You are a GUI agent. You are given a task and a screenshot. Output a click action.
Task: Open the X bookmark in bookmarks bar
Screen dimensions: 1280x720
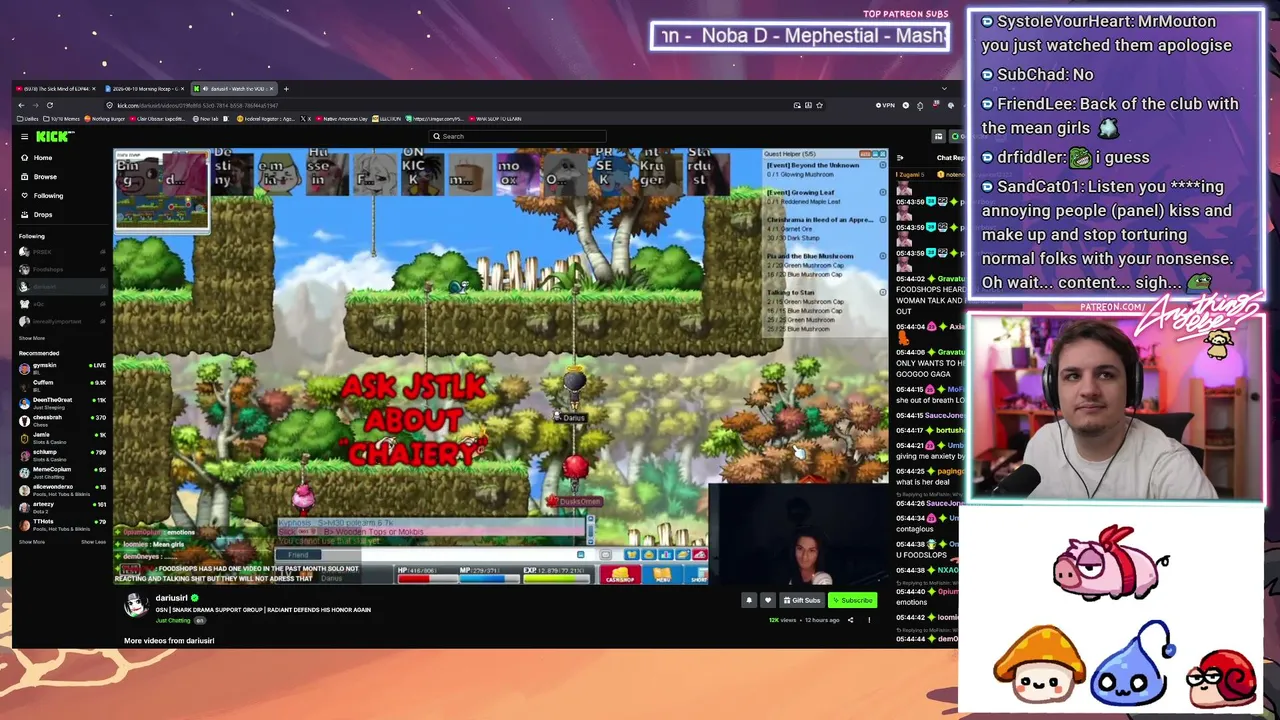coord(307,119)
